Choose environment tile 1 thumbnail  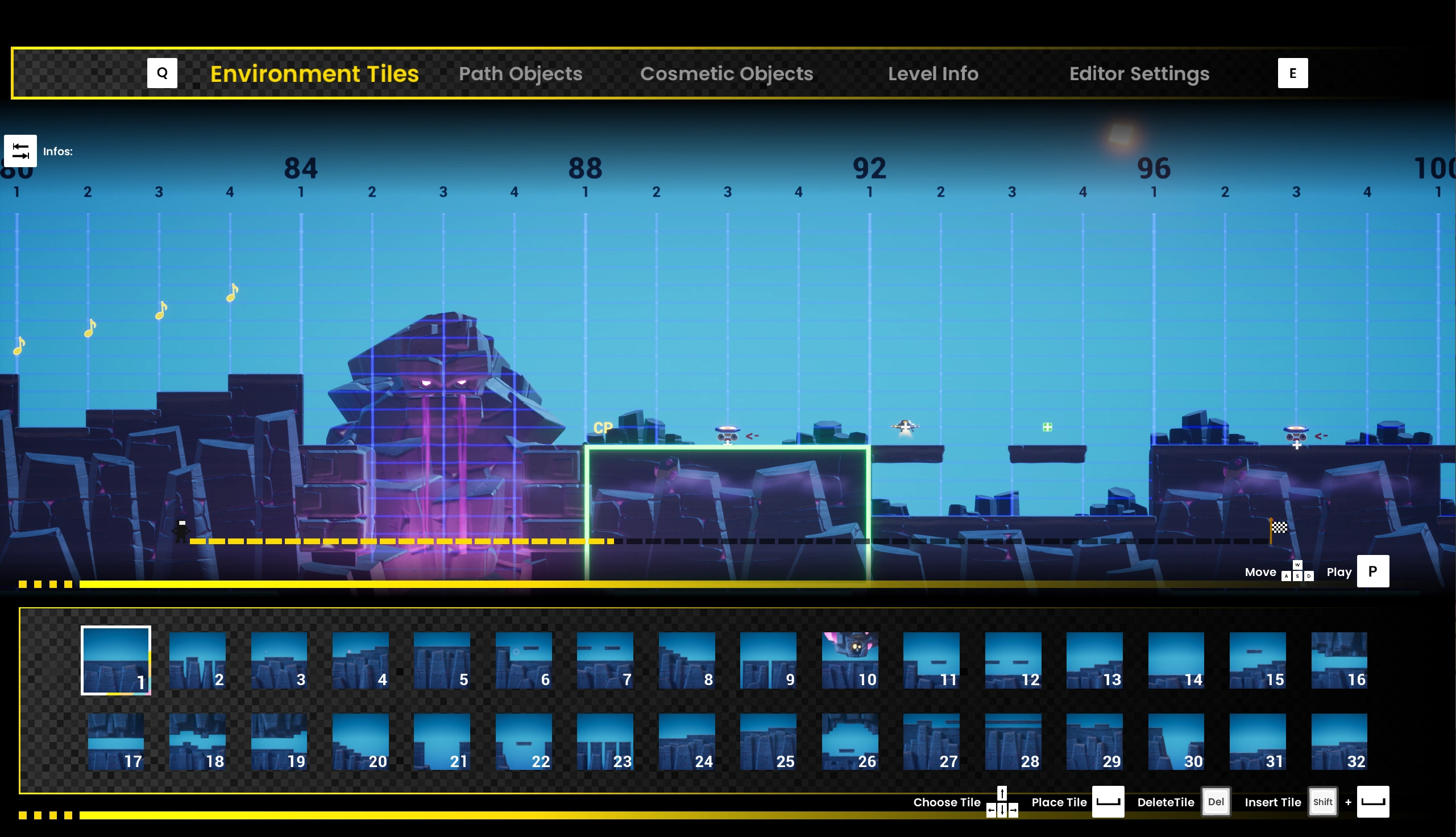tap(115, 660)
